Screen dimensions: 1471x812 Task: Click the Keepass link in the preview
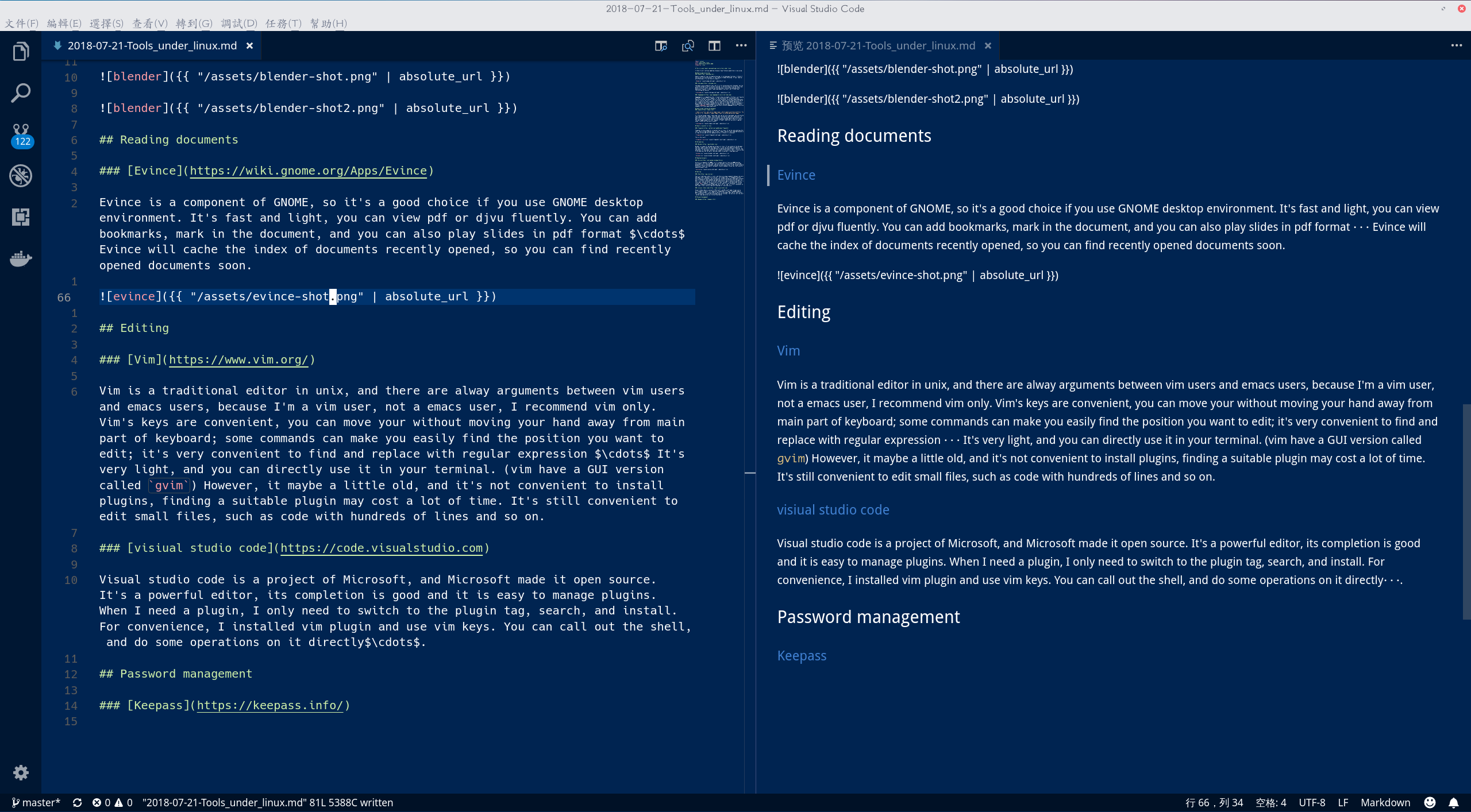[802, 656]
